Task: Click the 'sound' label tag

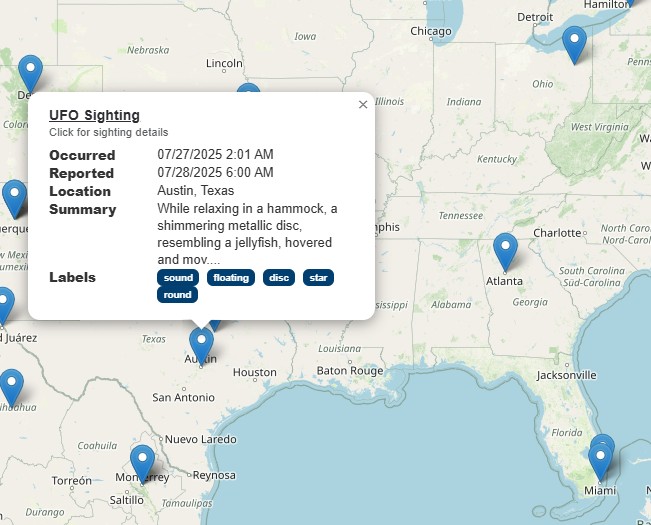Action: [x=178, y=278]
